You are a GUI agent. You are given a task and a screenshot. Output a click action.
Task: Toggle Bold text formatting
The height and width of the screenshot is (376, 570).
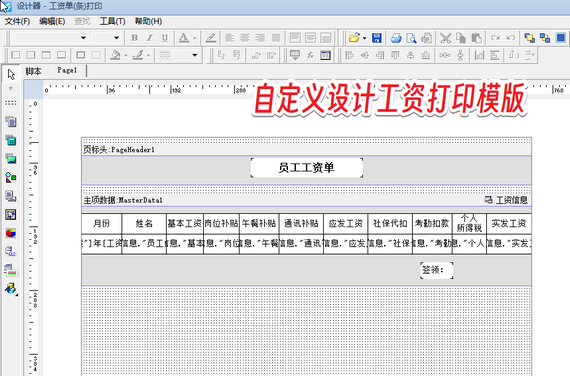[134, 38]
